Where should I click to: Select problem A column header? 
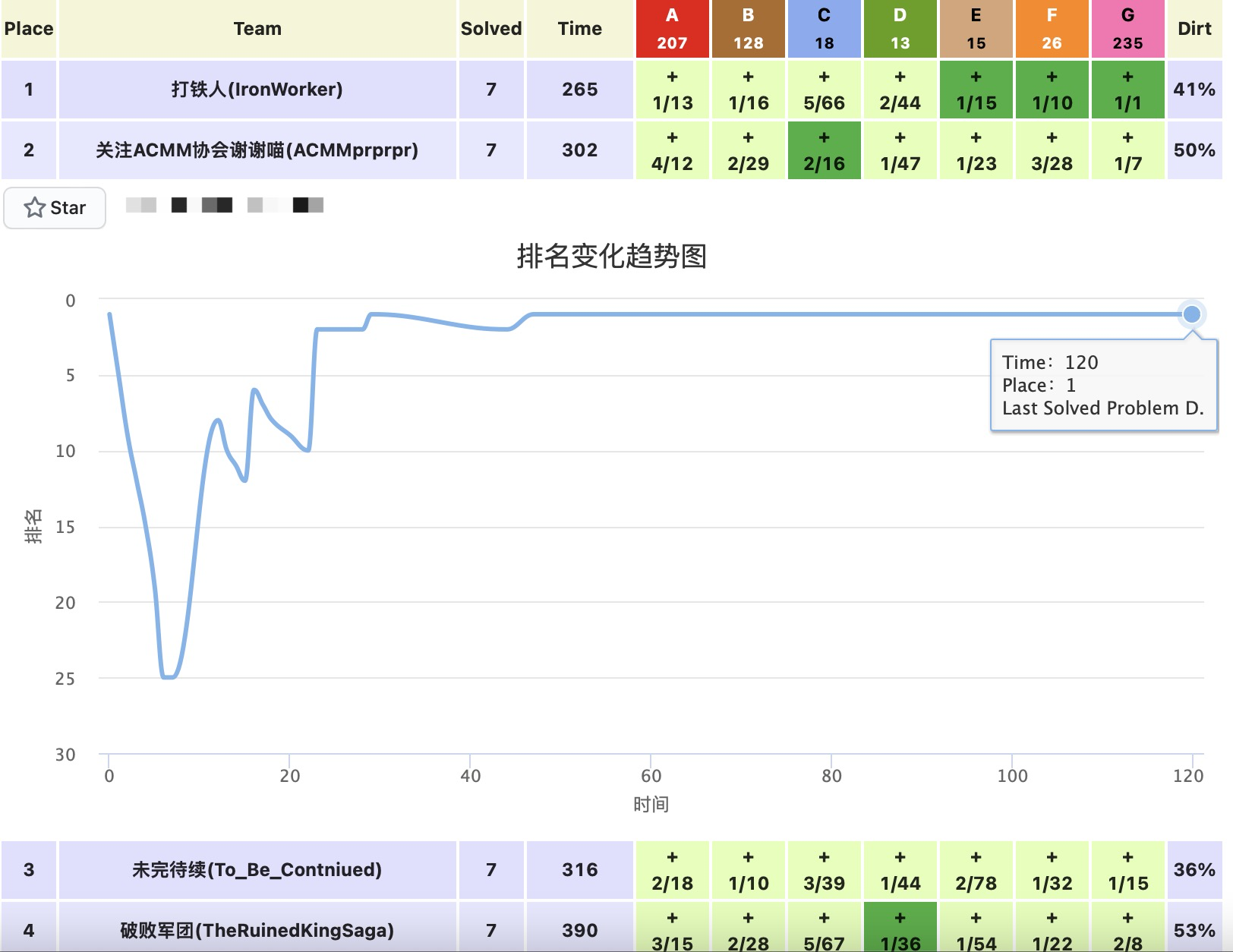tap(672, 29)
